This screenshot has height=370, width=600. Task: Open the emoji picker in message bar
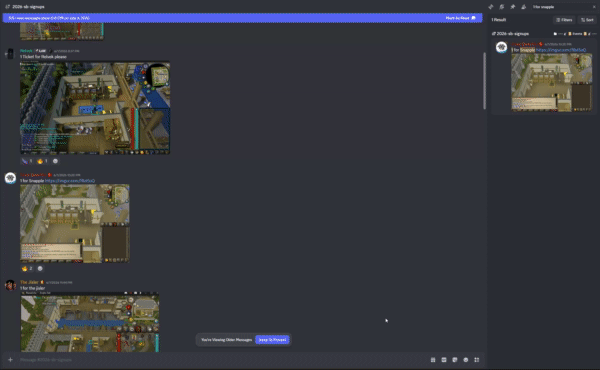point(466,360)
